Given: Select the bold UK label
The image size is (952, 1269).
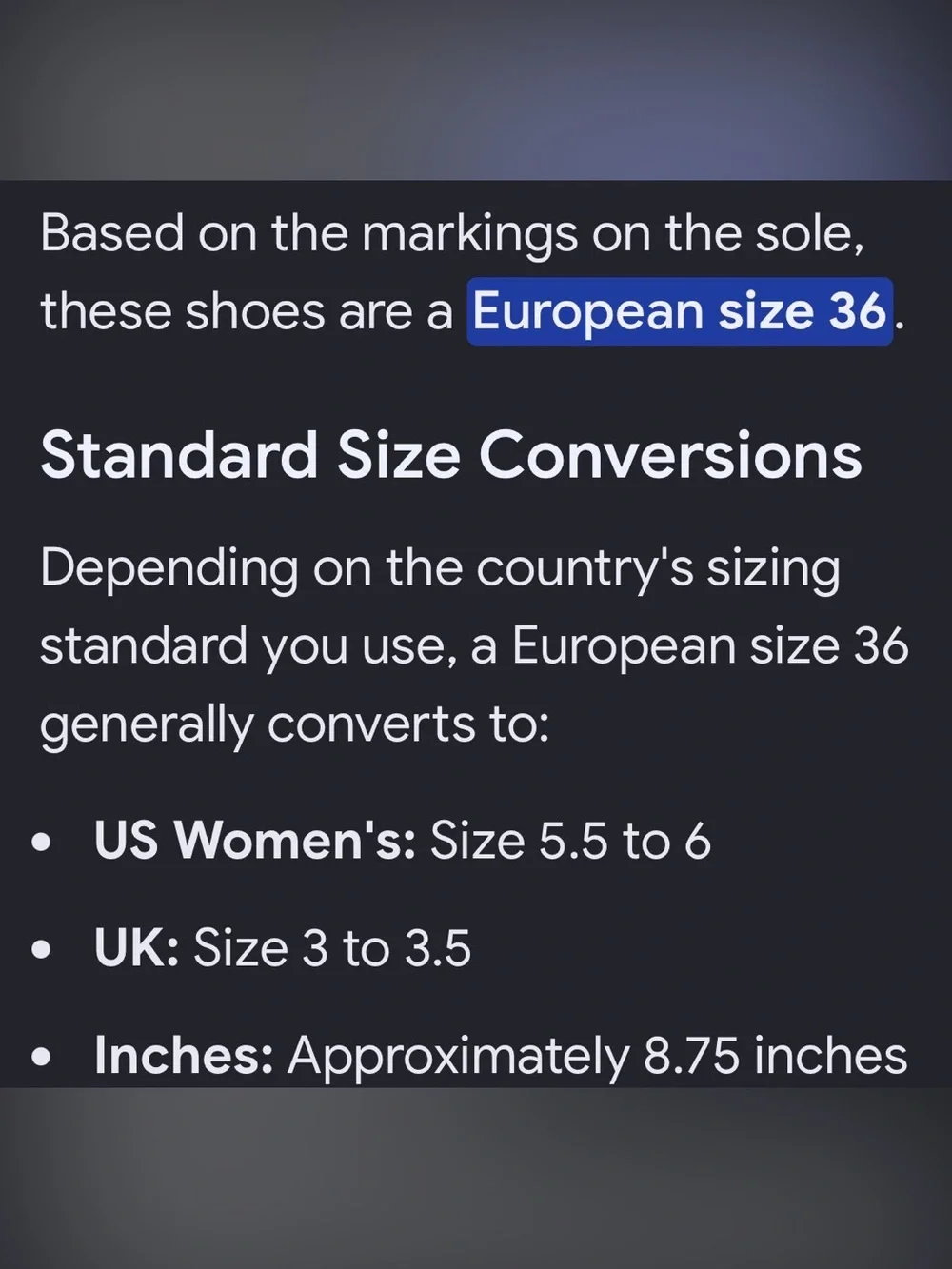Looking at the screenshot, I should coord(137,948).
